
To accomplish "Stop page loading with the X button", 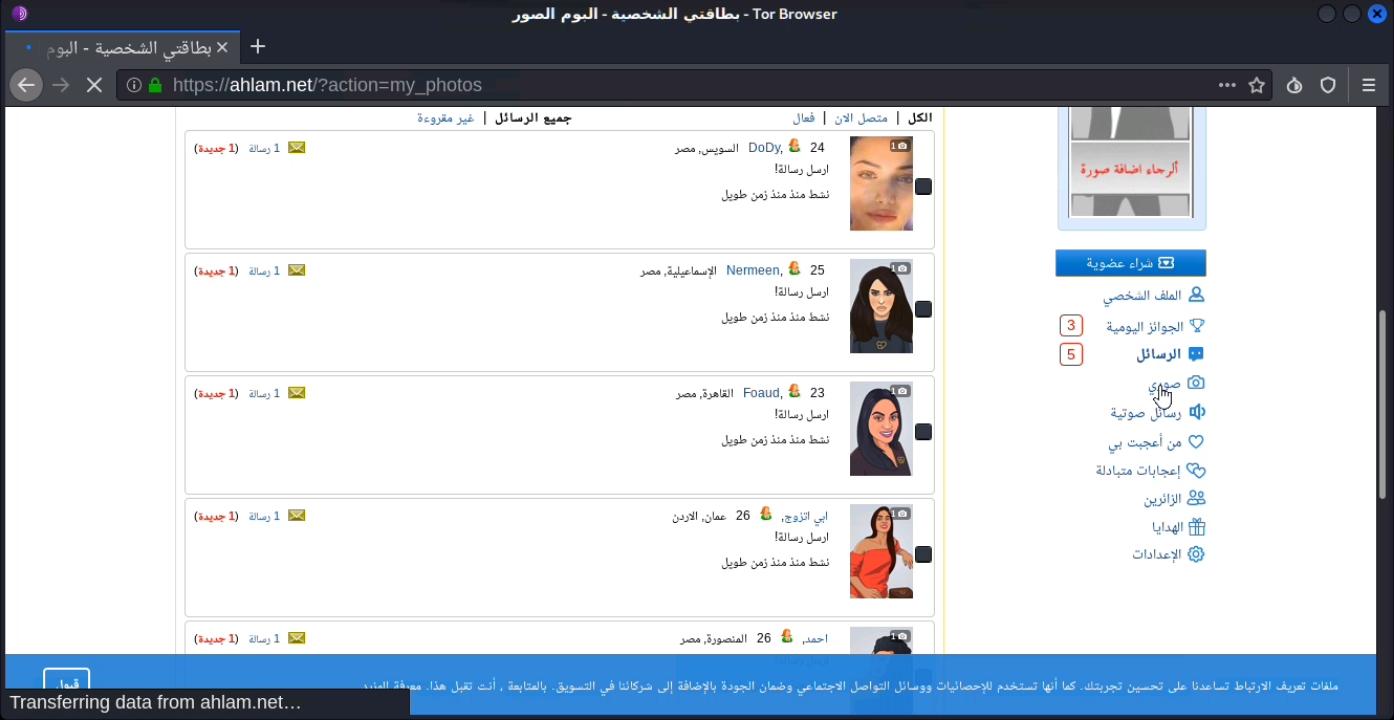I will (94, 85).
